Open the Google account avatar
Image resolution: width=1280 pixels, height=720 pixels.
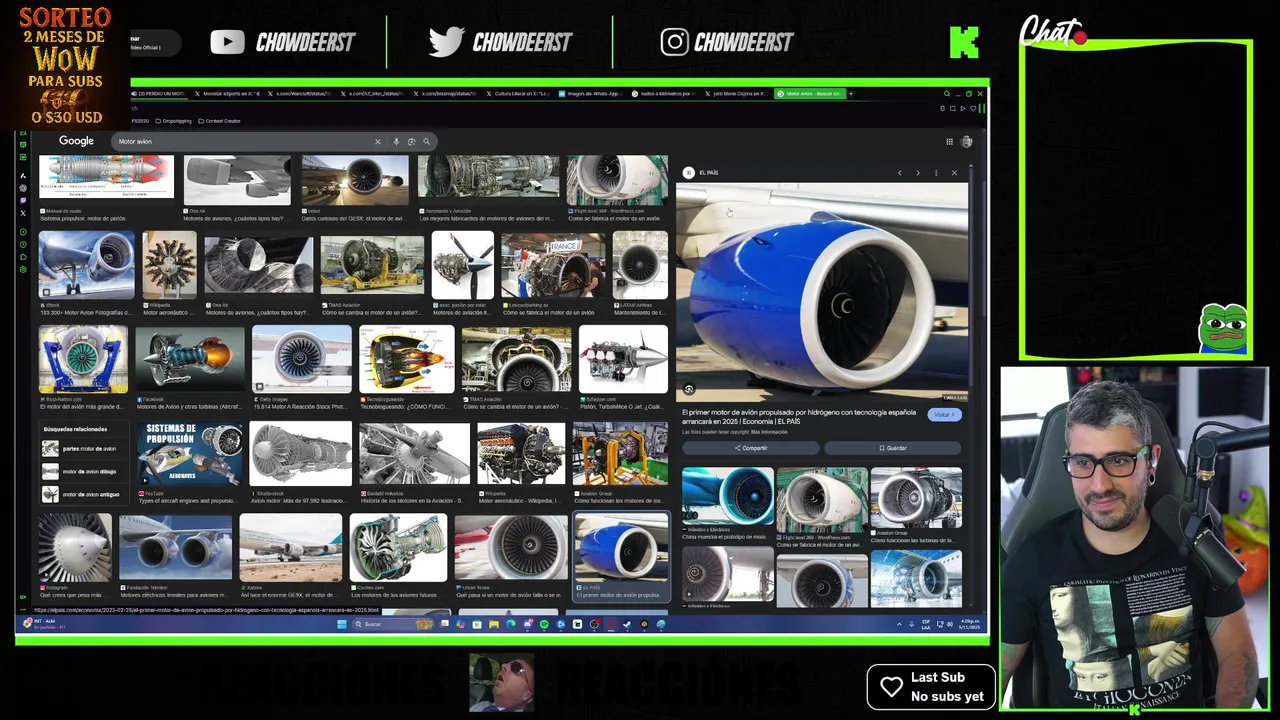(967, 141)
